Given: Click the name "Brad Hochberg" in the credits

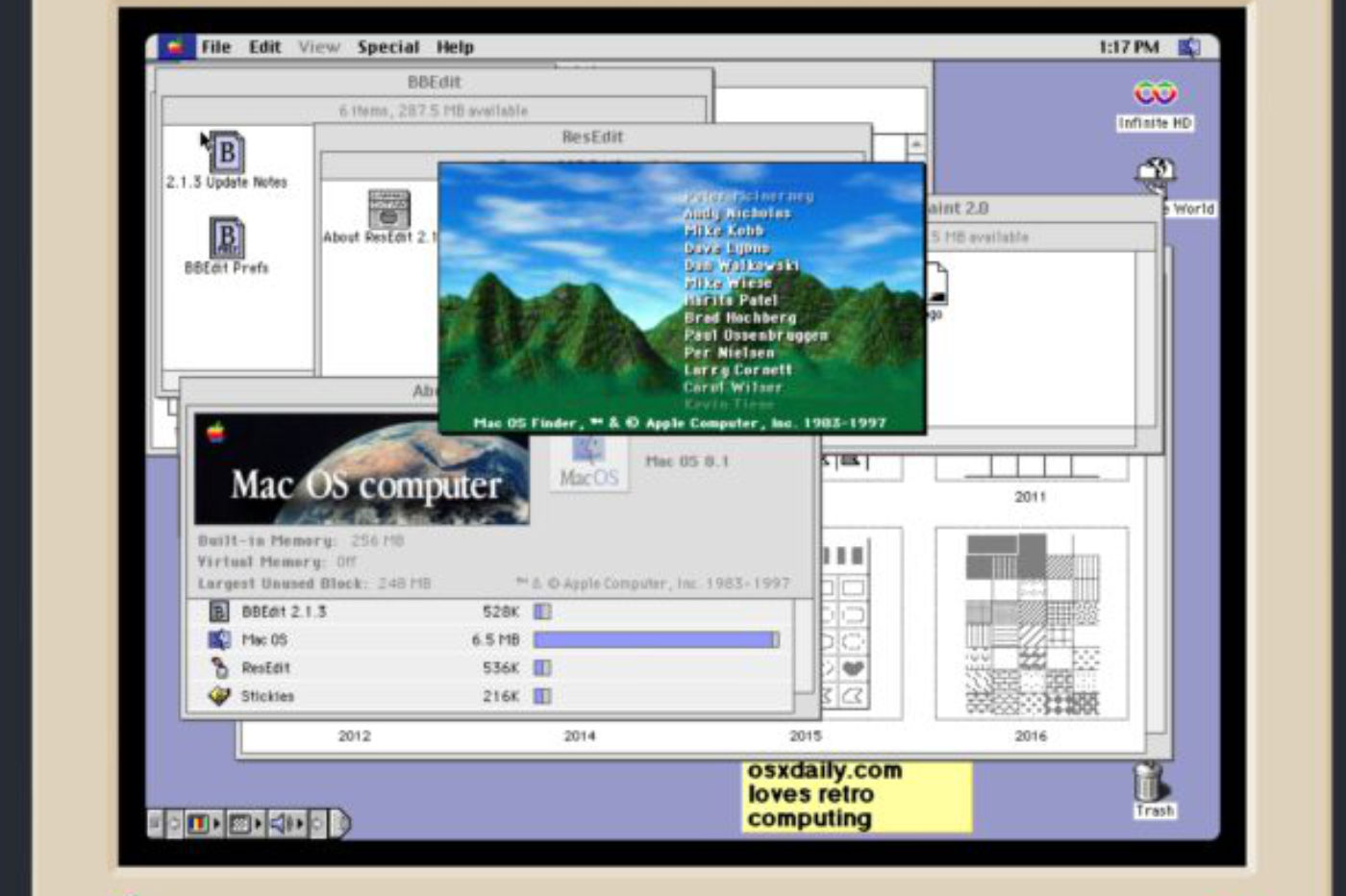Looking at the screenshot, I should (740, 317).
